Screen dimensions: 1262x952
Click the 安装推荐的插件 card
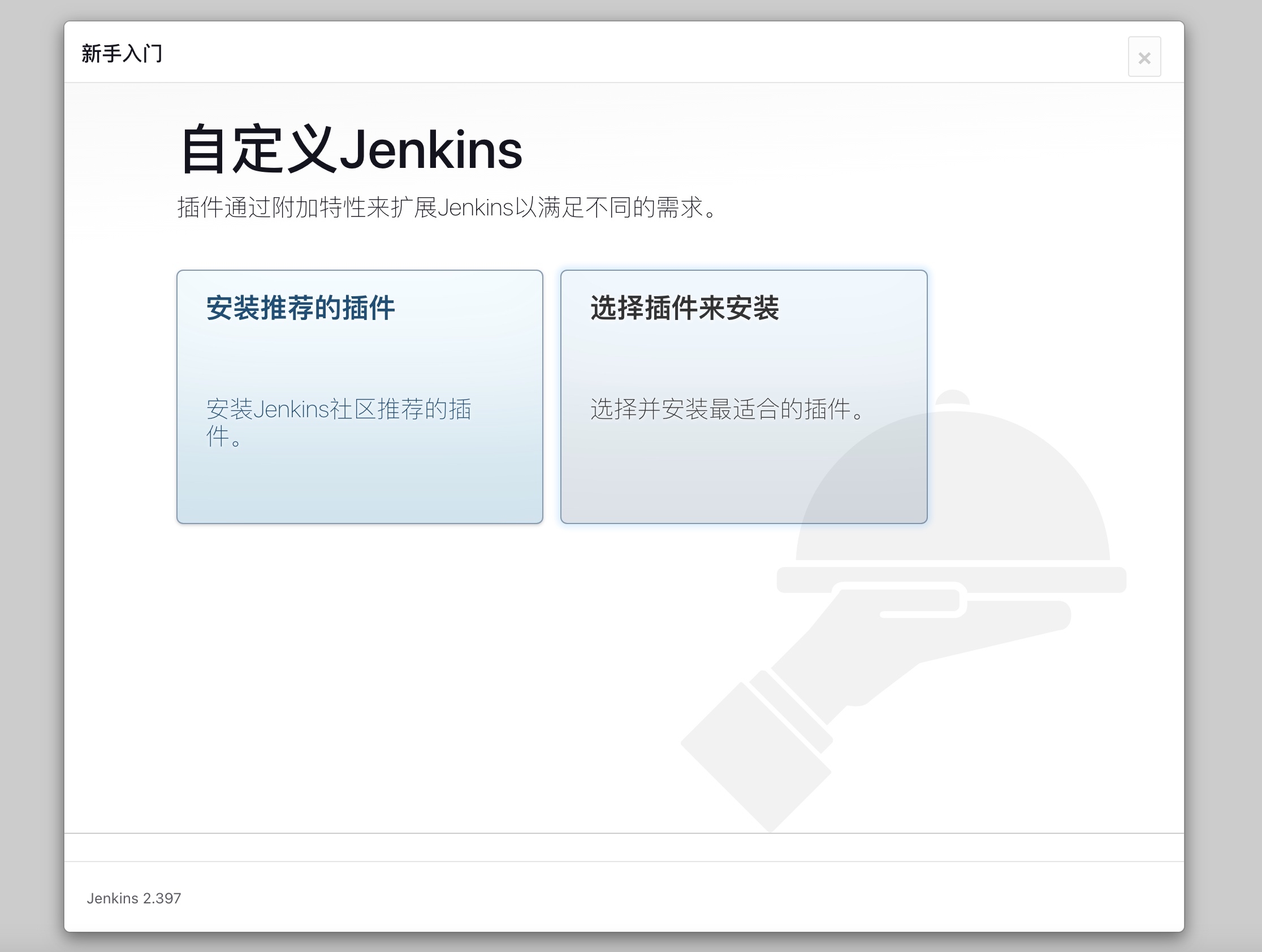(360, 365)
